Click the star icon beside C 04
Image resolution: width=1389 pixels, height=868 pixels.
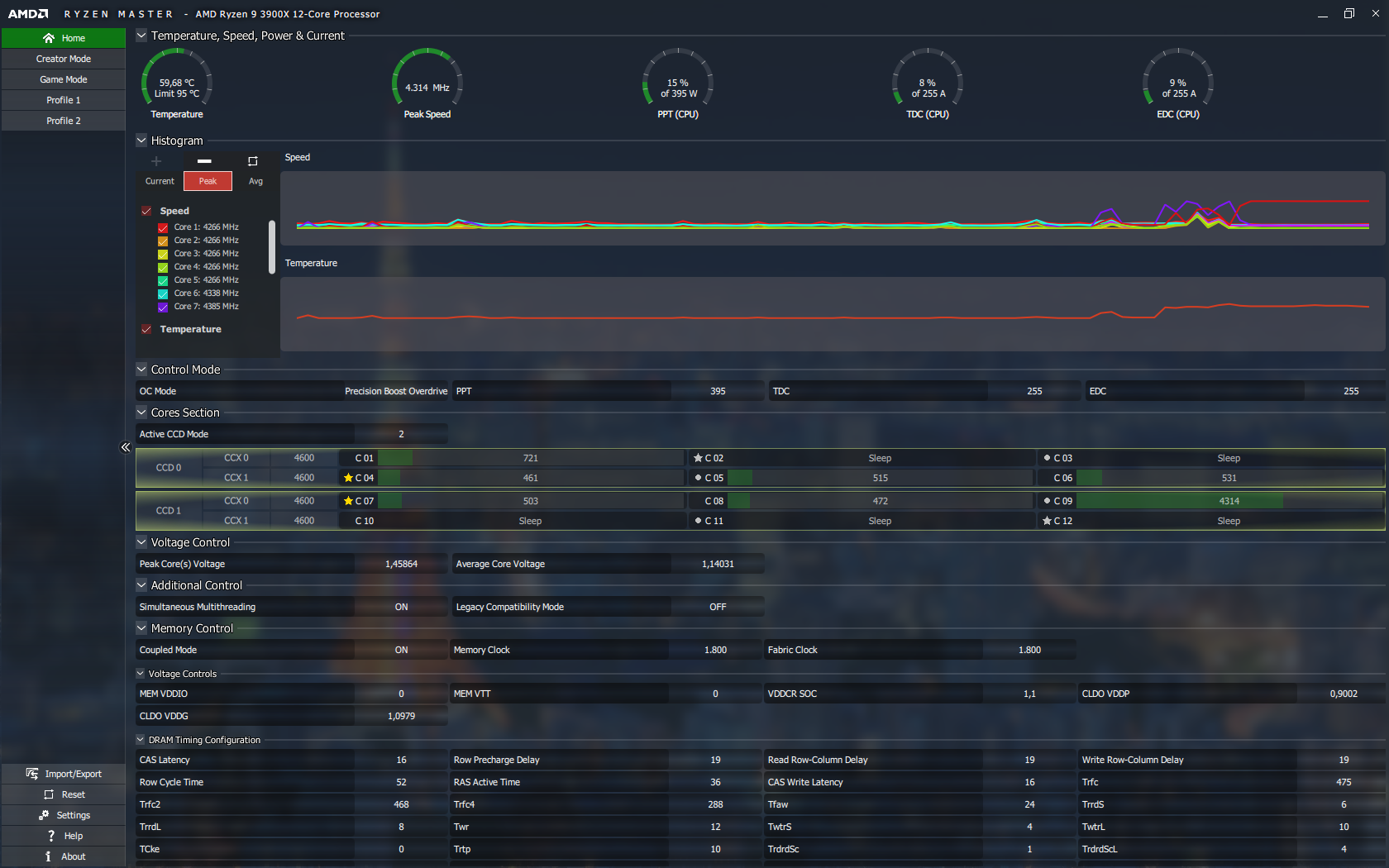pos(349,478)
